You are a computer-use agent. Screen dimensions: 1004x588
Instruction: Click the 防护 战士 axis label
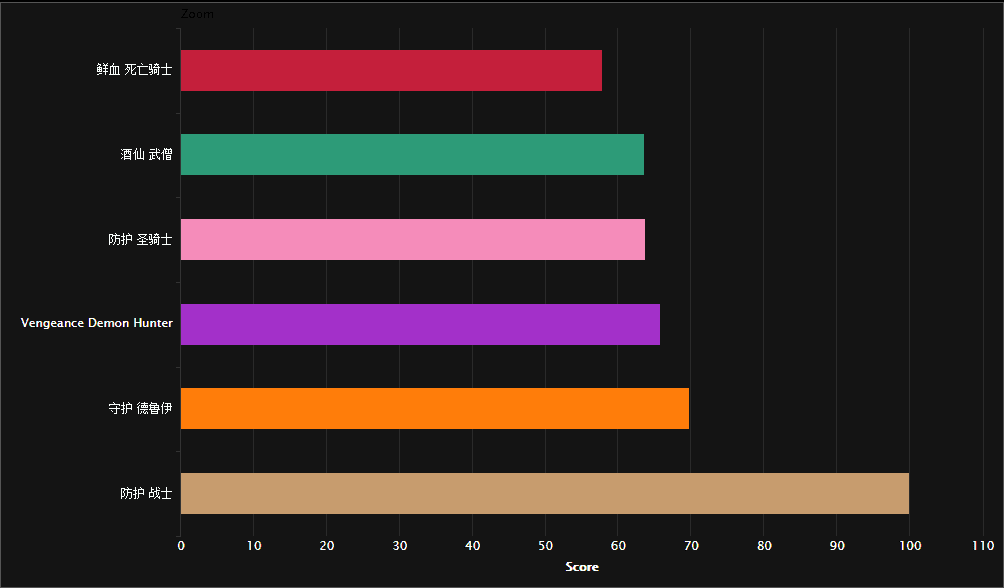147,493
